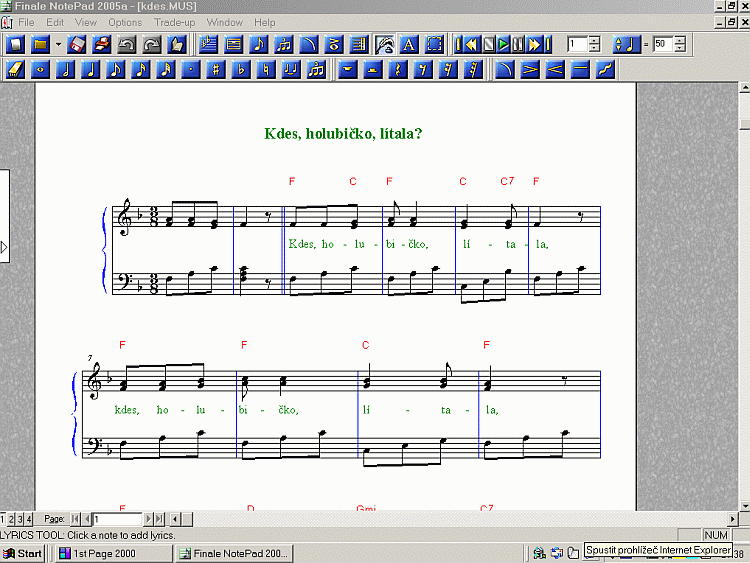This screenshot has height=563, width=750.
Task: Open the Options menu
Action: tap(125, 22)
